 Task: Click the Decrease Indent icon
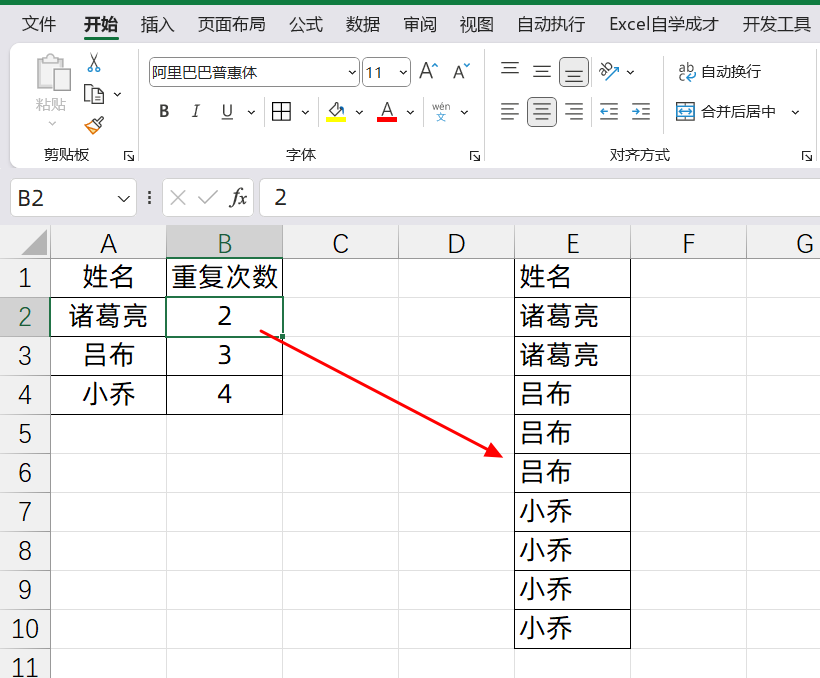click(x=608, y=111)
